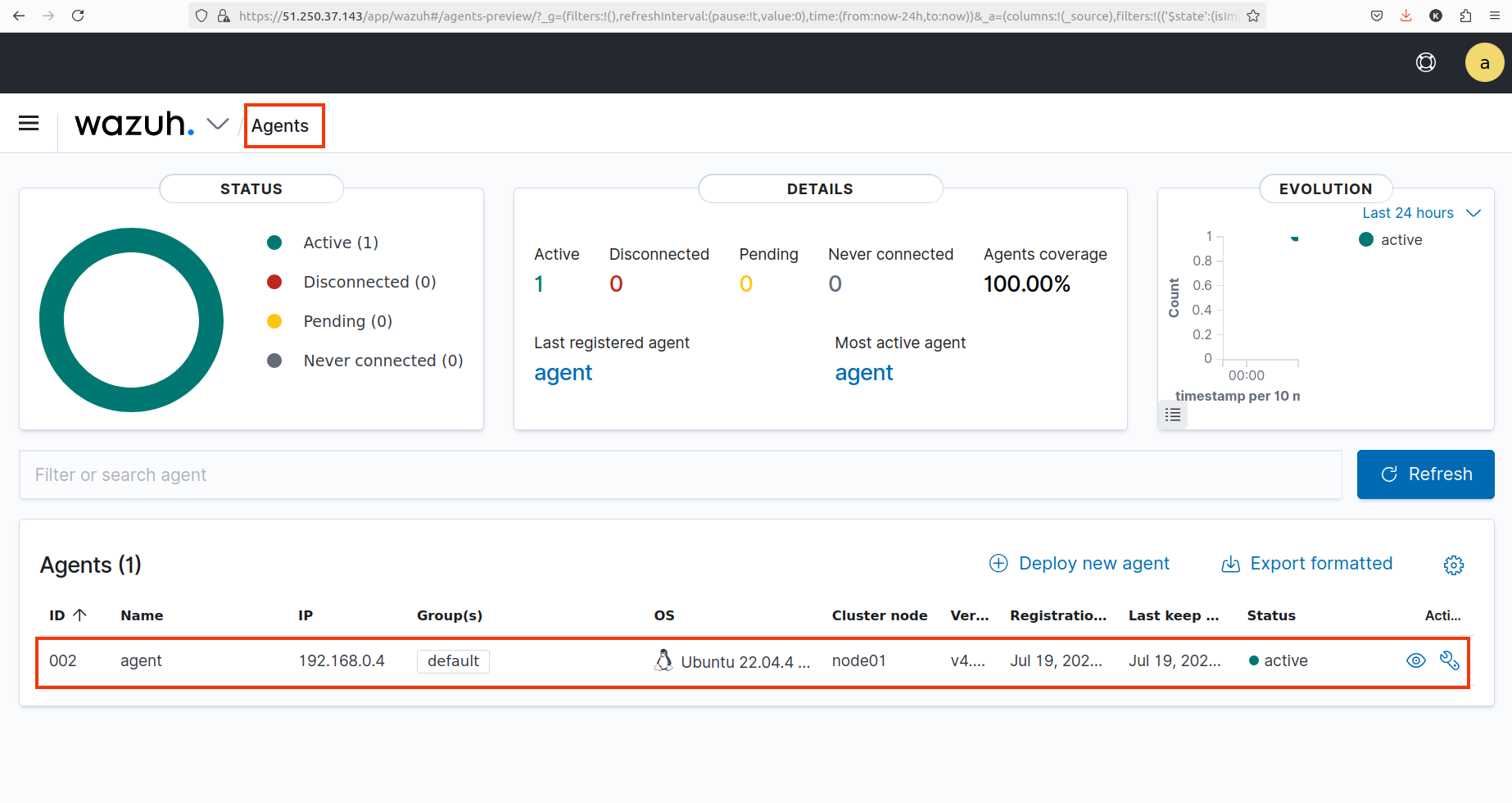Toggle evolution chart legend list icon

(x=1173, y=415)
